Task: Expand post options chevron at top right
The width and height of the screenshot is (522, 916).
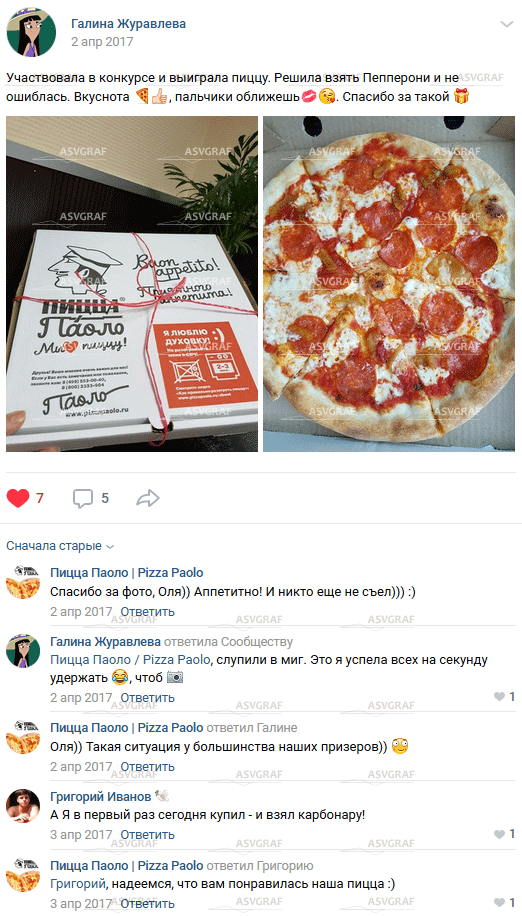Action: (x=507, y=24)
